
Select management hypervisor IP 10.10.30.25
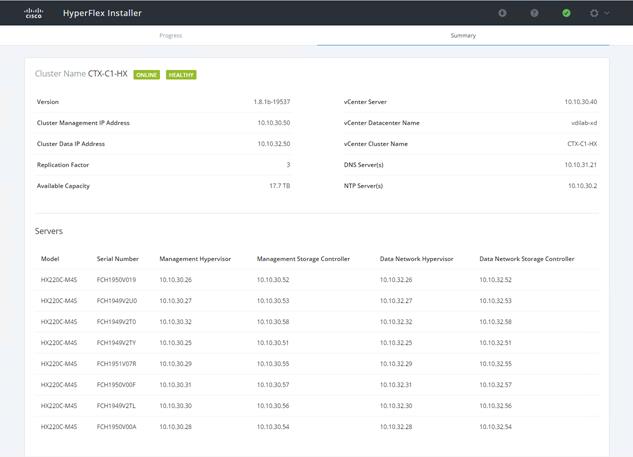tap(175, 343)
